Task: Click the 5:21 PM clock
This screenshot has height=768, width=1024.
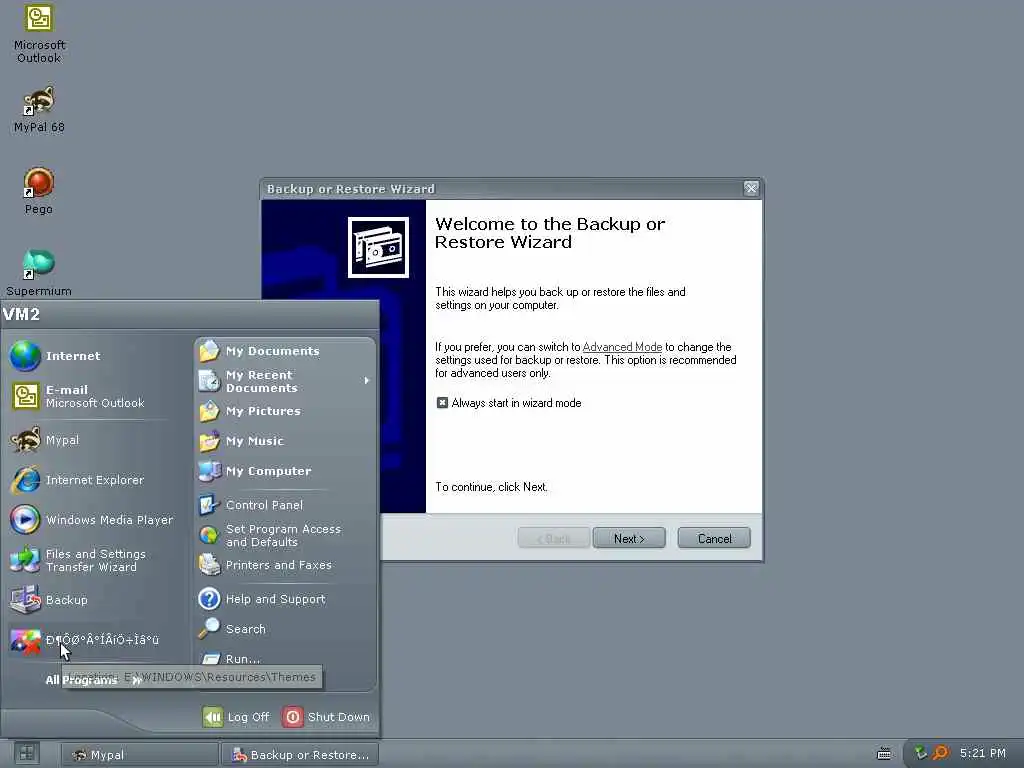Action: [982, 753]
